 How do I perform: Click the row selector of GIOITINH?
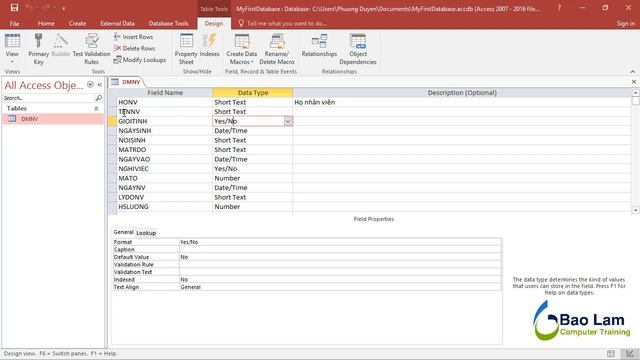112,121
